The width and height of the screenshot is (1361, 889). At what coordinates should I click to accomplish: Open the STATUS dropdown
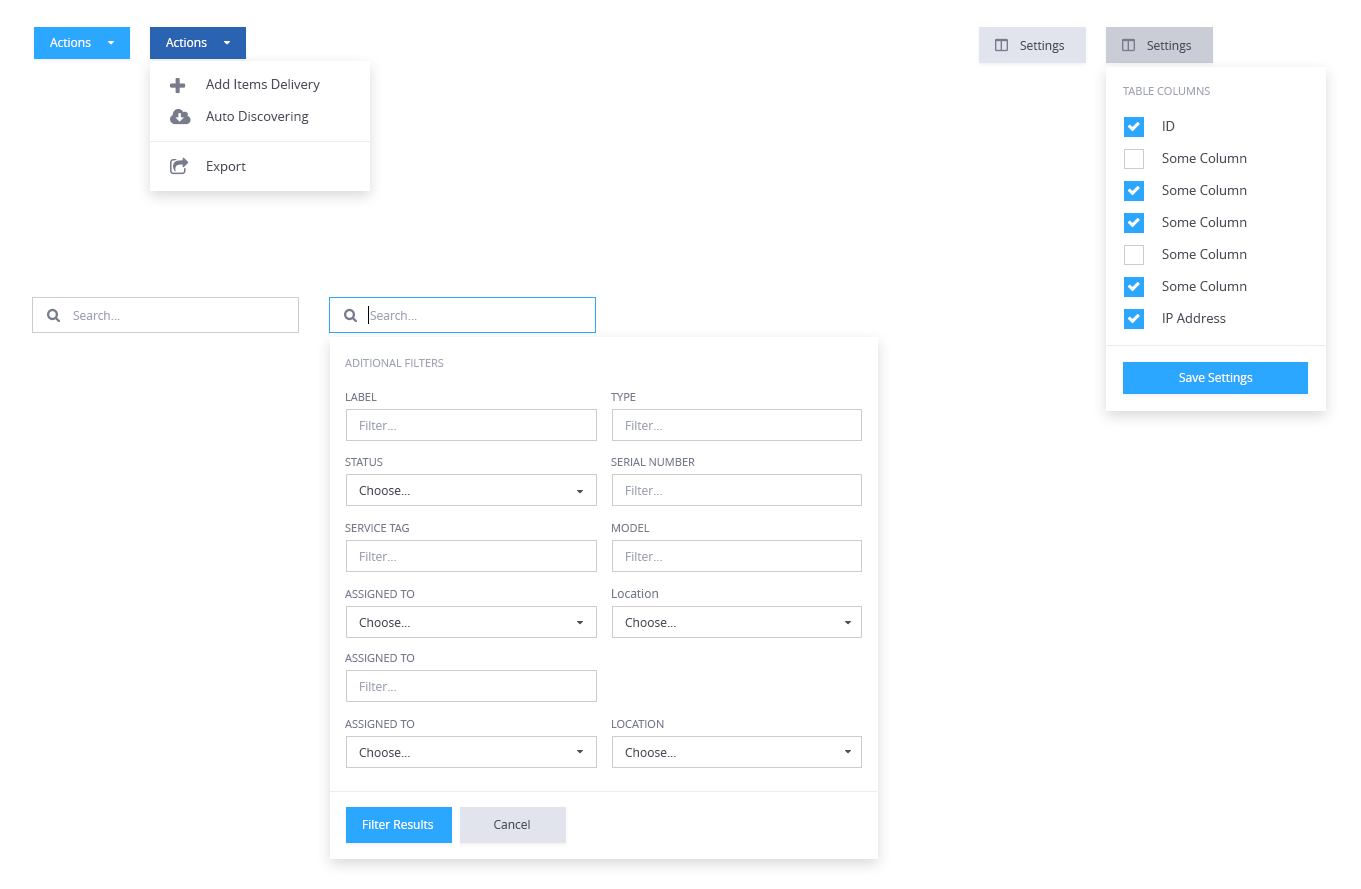(471, 490)
